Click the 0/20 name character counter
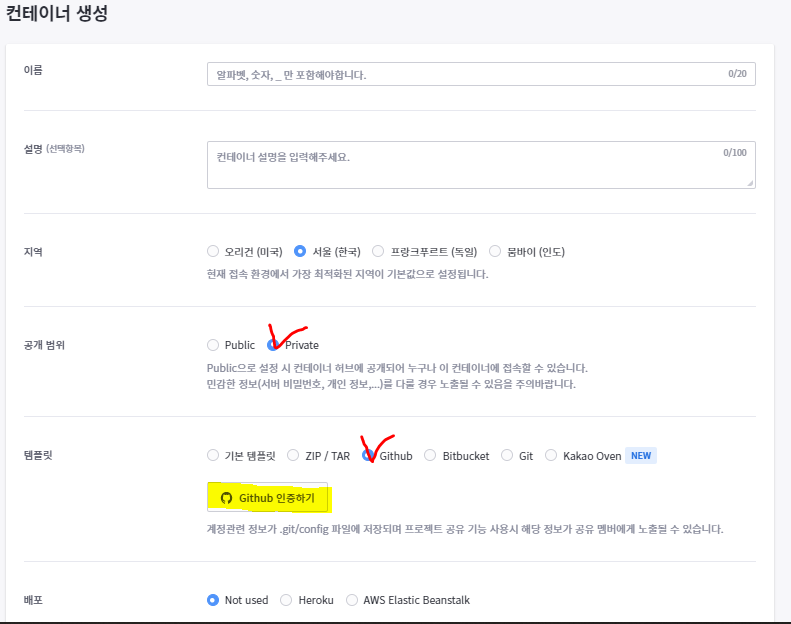 pyautogui.click(x=737, y=74)
